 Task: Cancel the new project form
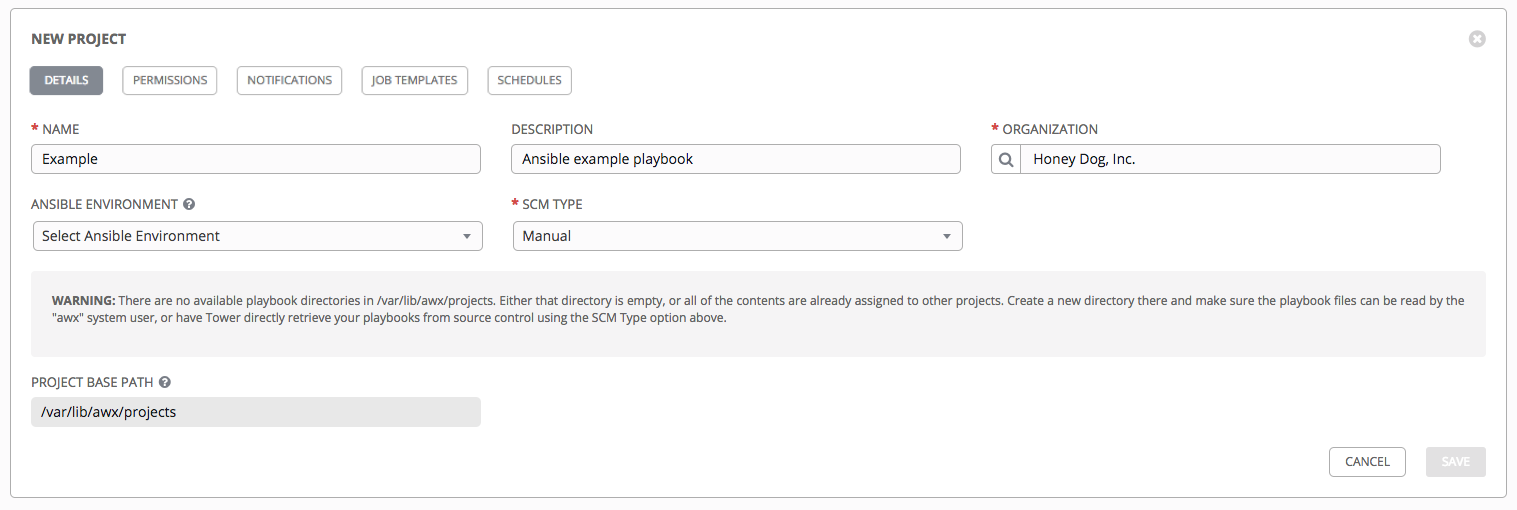1367,462
